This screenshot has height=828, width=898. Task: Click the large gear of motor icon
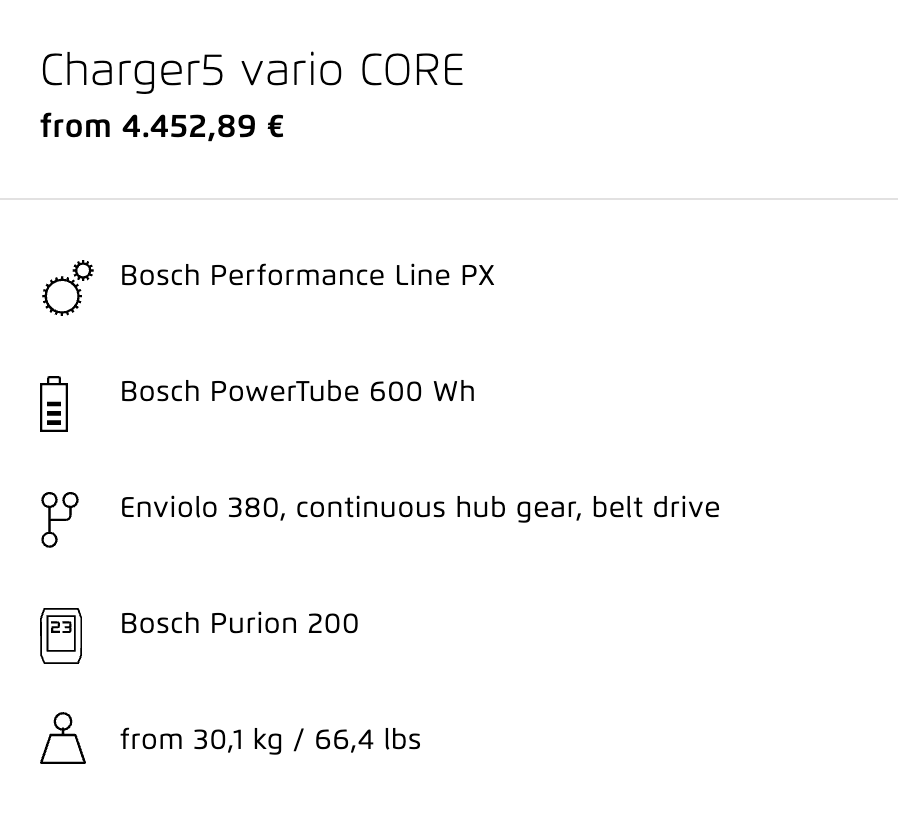tap(62, 296)
